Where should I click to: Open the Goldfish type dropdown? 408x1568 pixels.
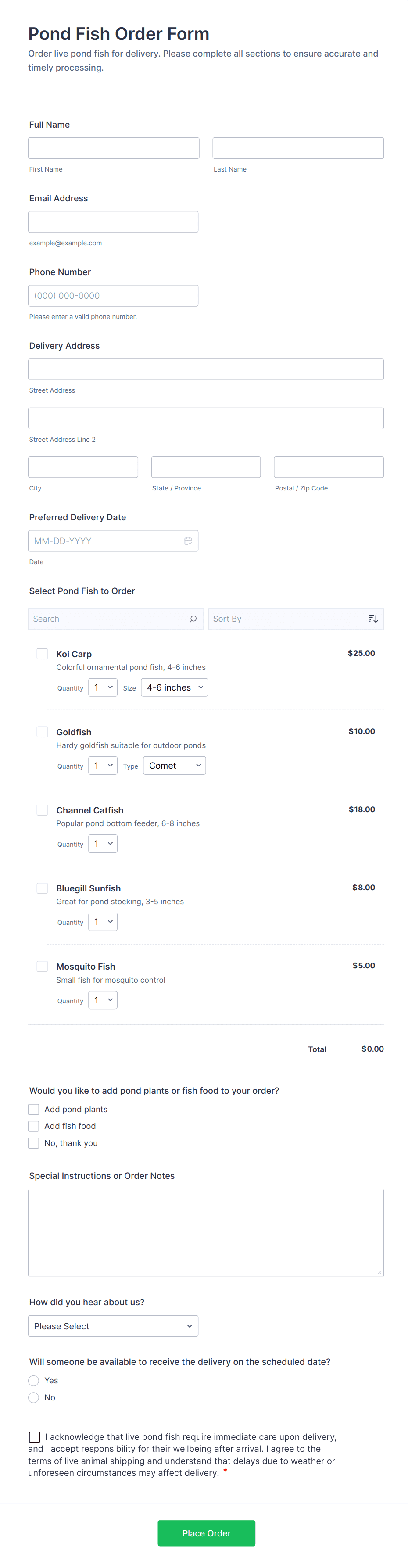coord(174,766)
